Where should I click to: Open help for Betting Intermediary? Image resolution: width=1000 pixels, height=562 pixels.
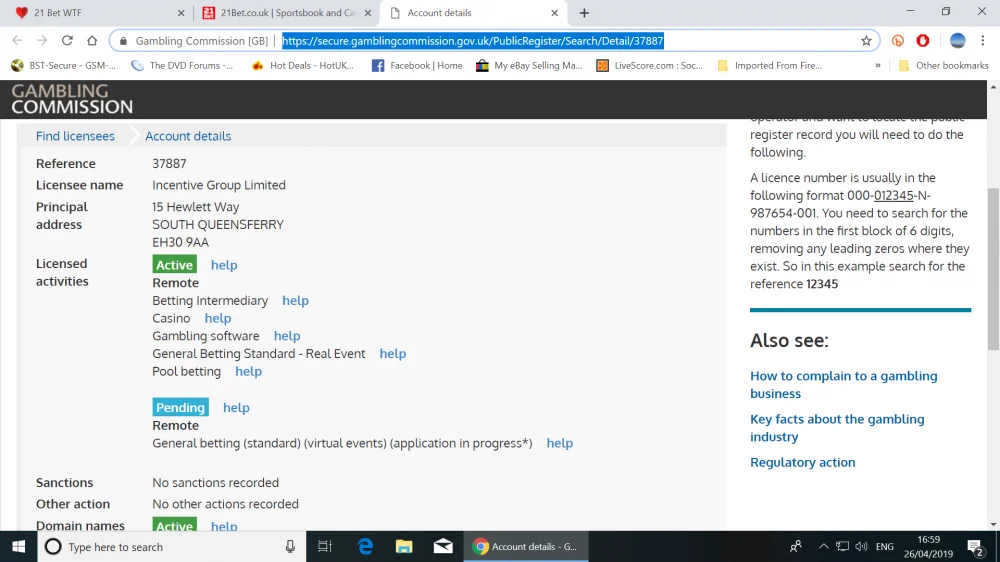click(x=295, y=300)
